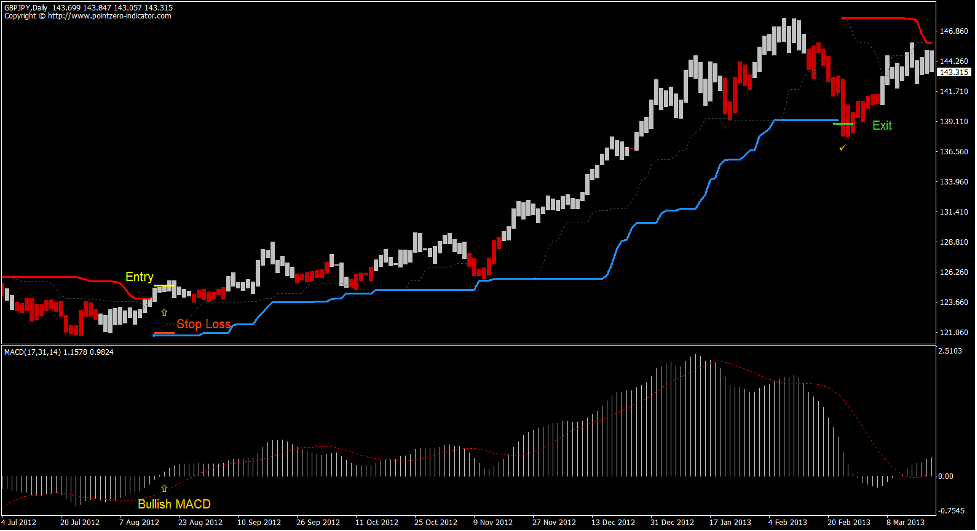Click the up arrow above Bullish MACD
This screenshot has width=977, height=531.
pos(164,487)
